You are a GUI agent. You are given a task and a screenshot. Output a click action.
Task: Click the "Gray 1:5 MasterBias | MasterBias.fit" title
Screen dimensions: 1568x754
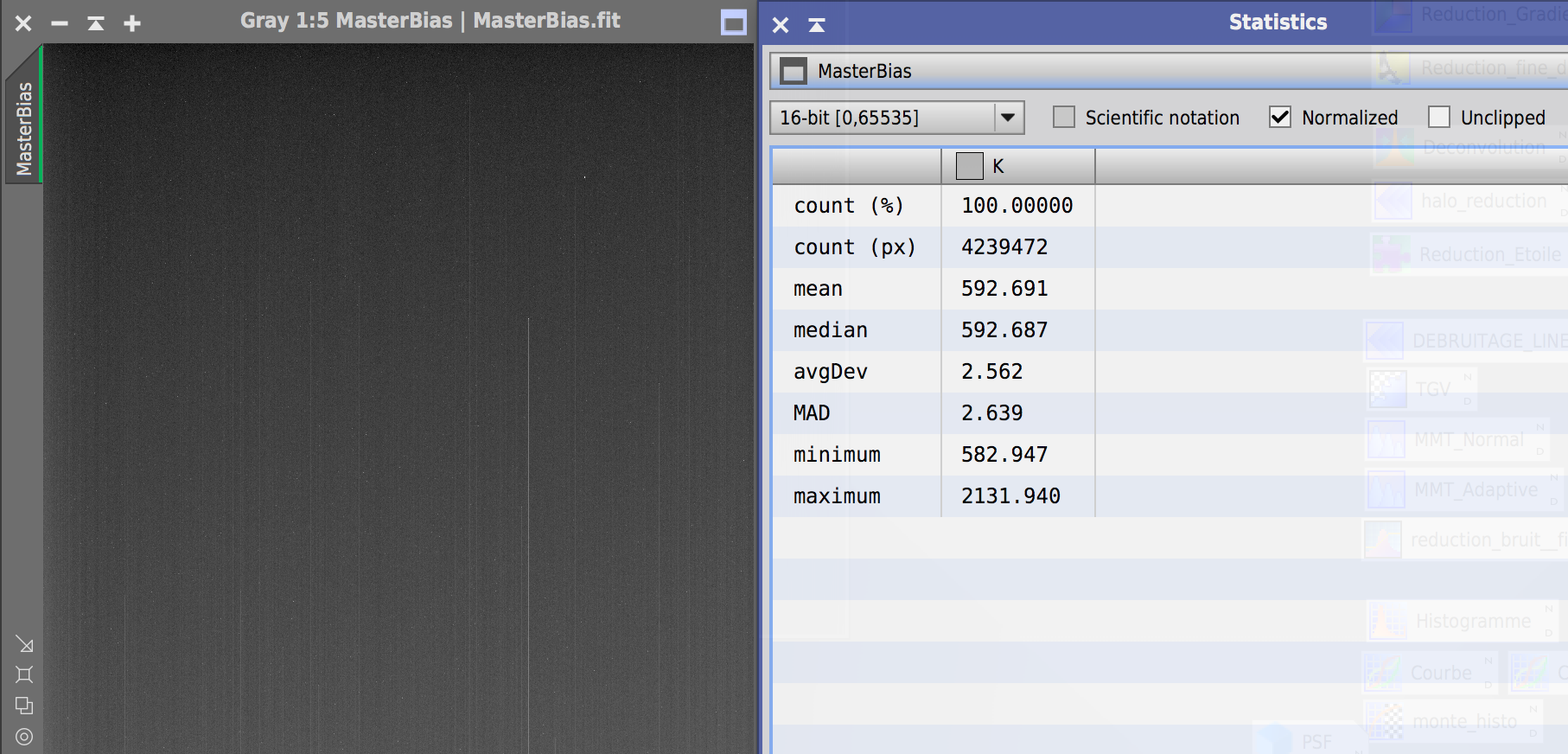coord(430,21)
